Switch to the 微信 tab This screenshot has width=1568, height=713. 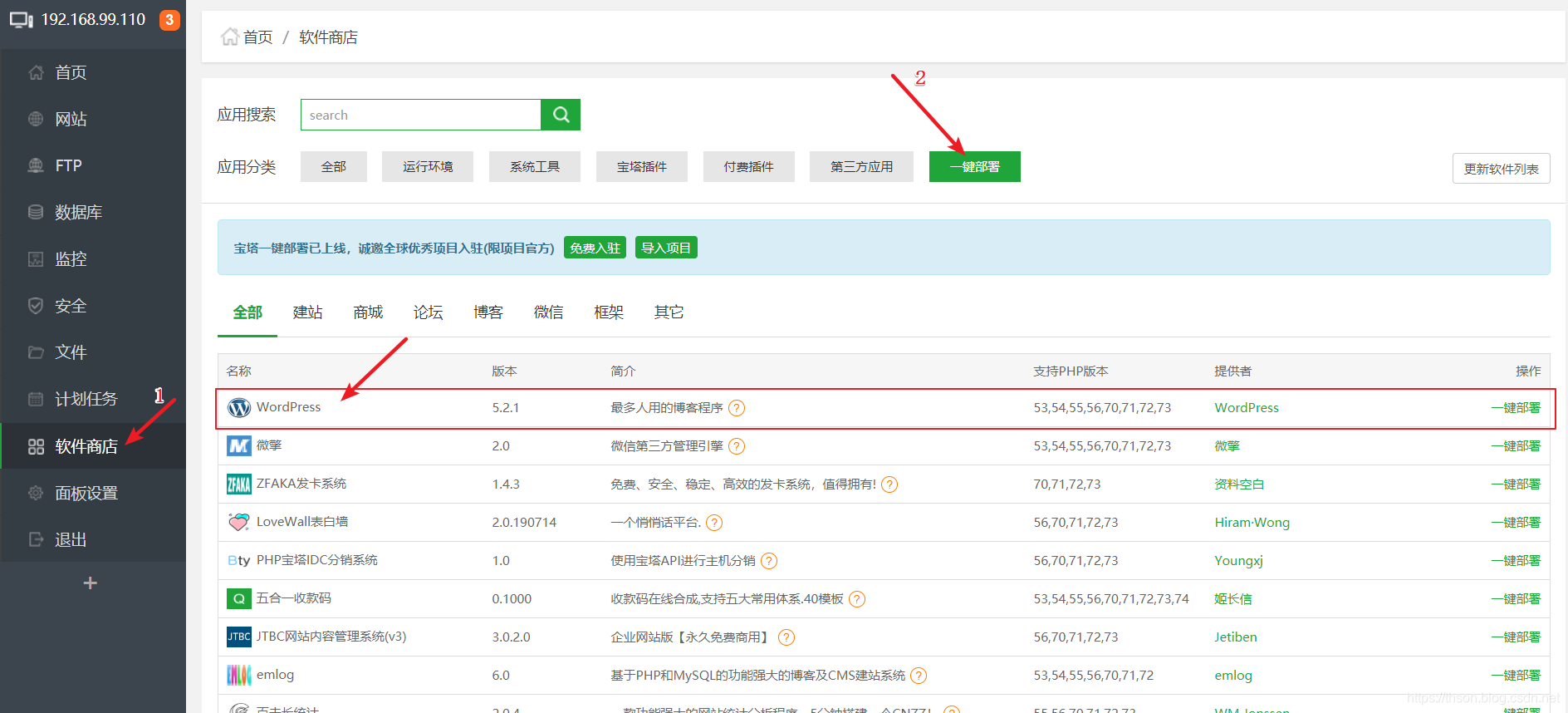549,312
